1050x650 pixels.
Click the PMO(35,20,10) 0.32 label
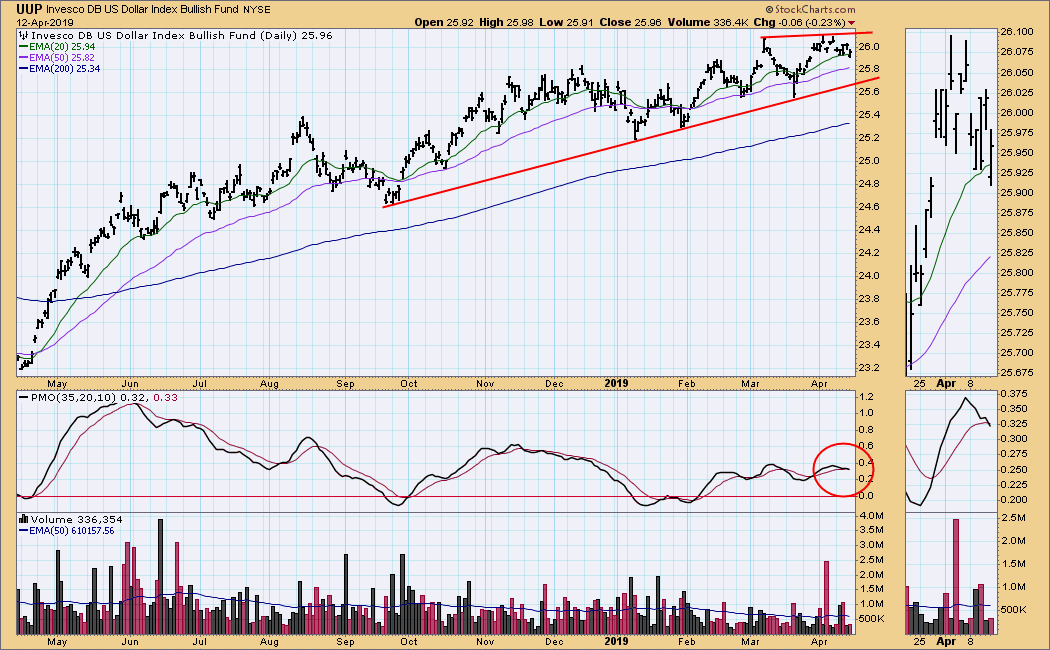pos(88,398)
